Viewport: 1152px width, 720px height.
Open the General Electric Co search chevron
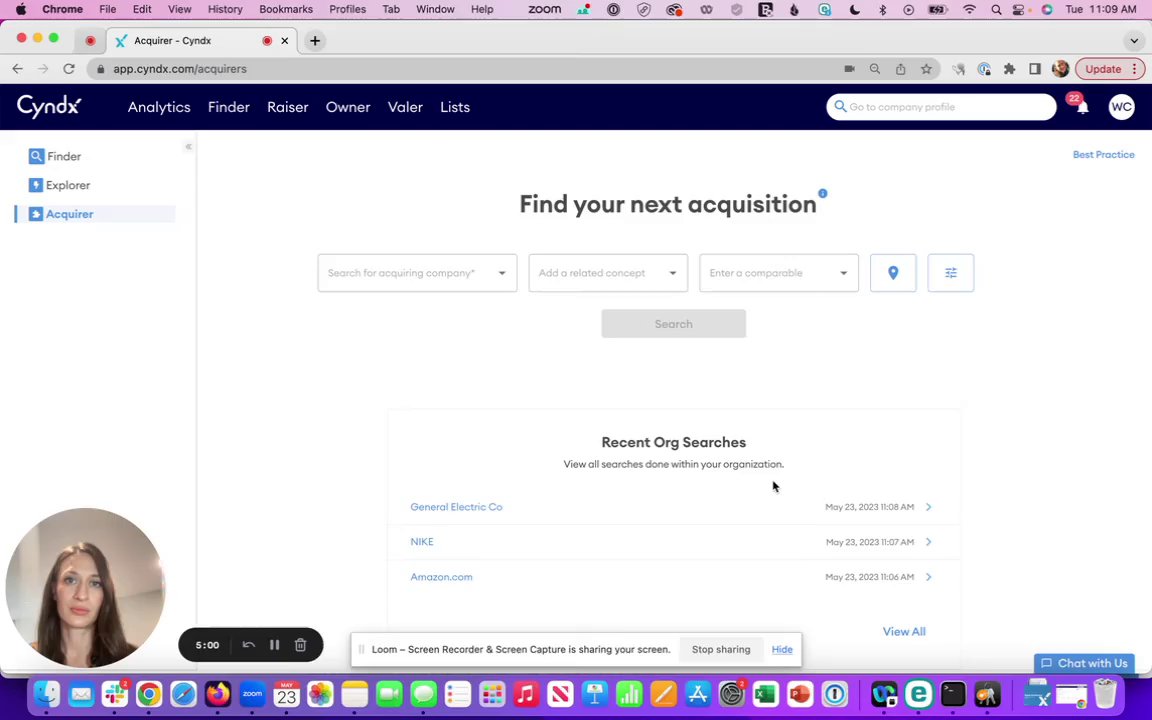click(929, 507)
